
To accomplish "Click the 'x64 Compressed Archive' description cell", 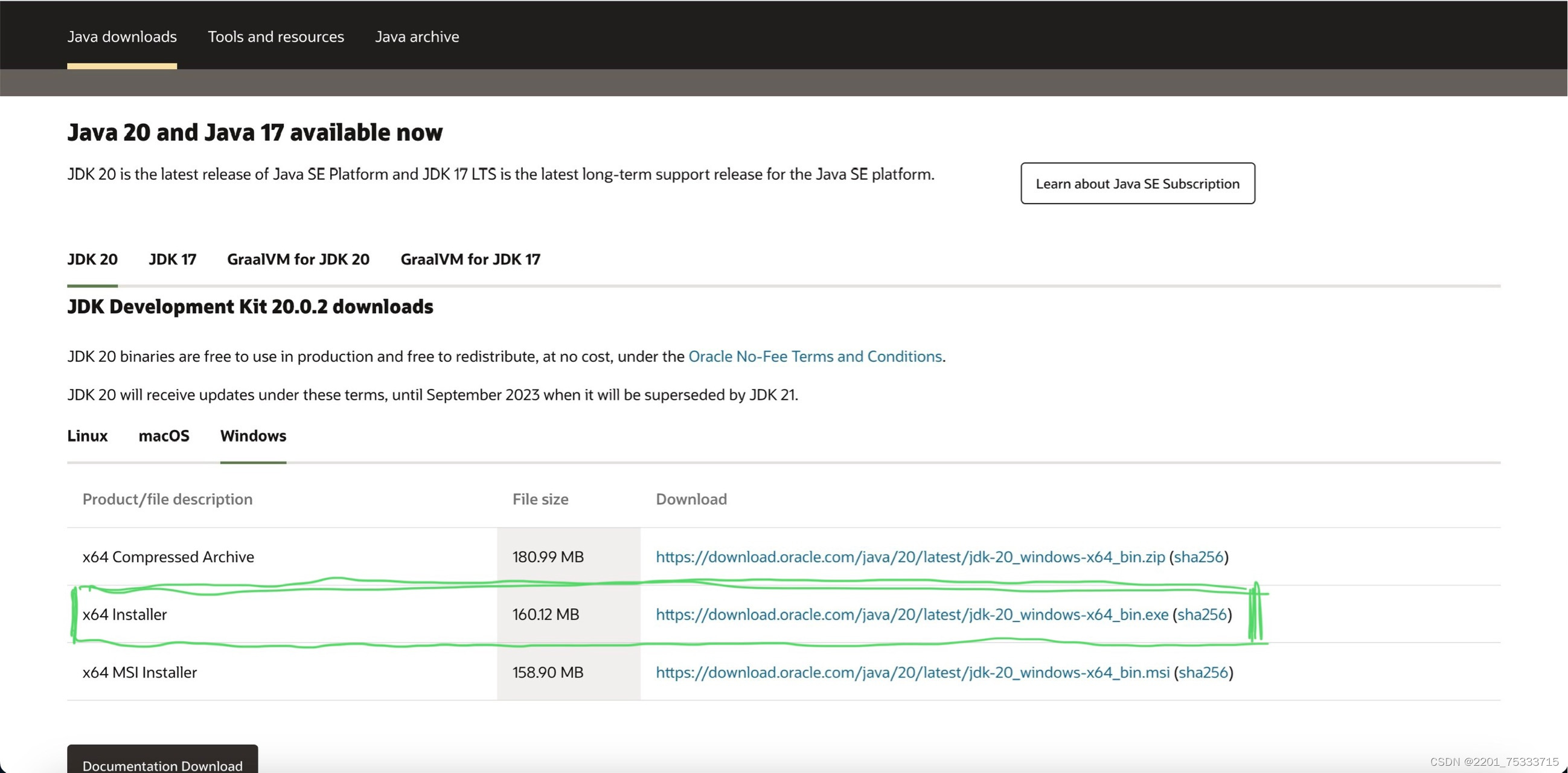I will click(x=282, y=557).
